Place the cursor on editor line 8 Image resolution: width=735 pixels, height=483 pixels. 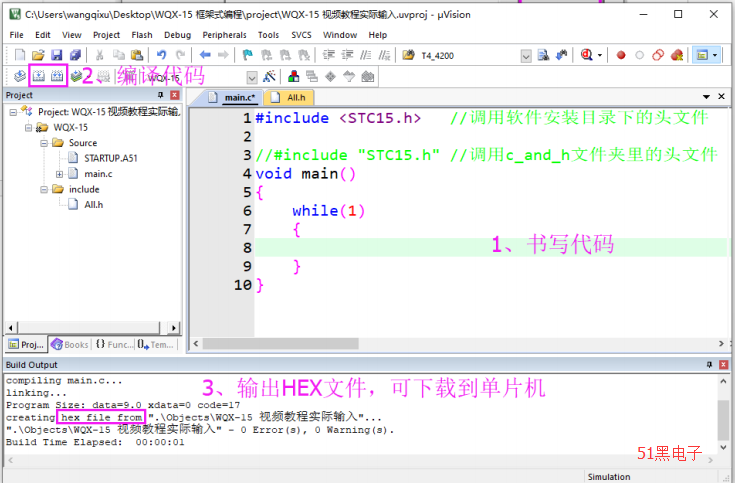tap(491, 248)
